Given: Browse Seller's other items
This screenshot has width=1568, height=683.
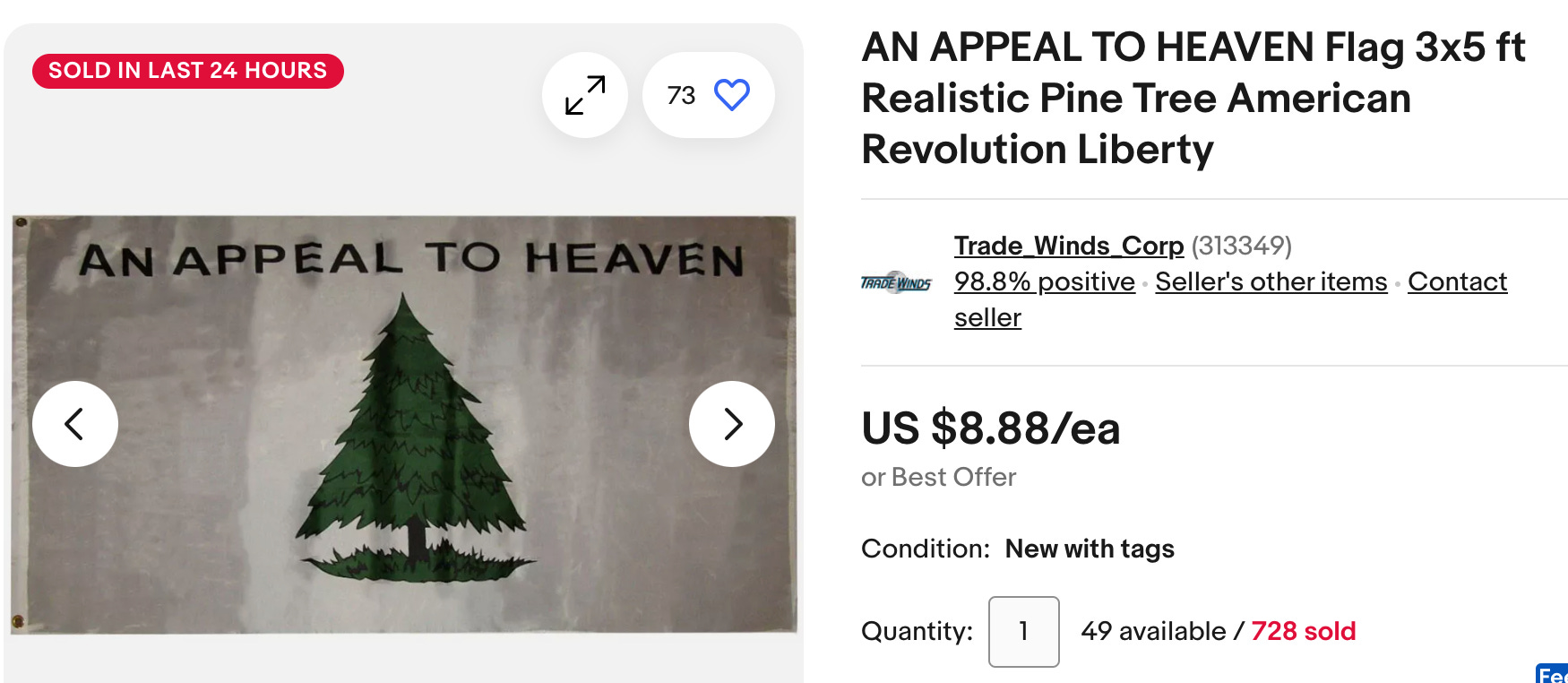Looking at the screenshot, I should click(1271, 281).
